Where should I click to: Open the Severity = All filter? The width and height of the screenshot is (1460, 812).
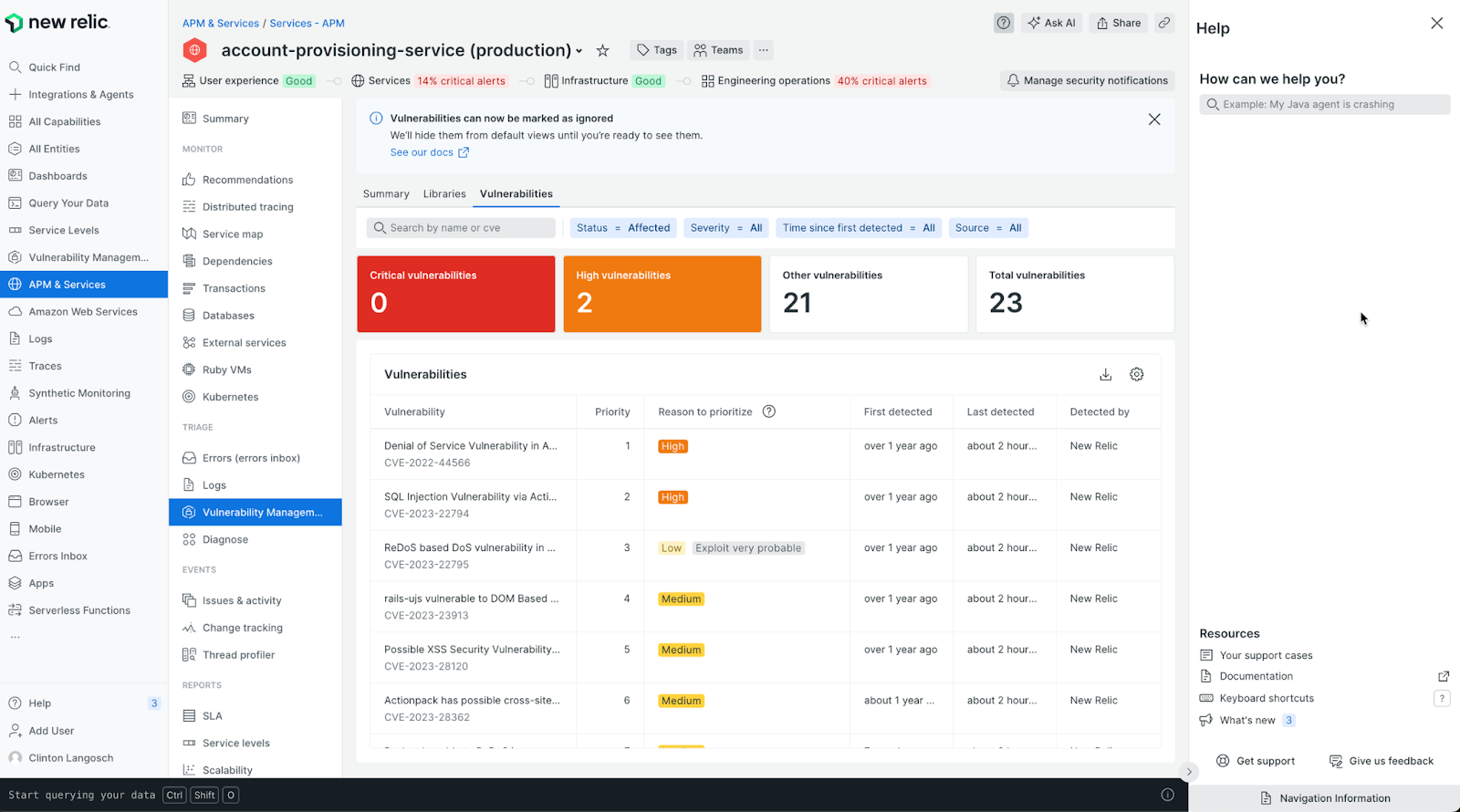tap(726, 228)
